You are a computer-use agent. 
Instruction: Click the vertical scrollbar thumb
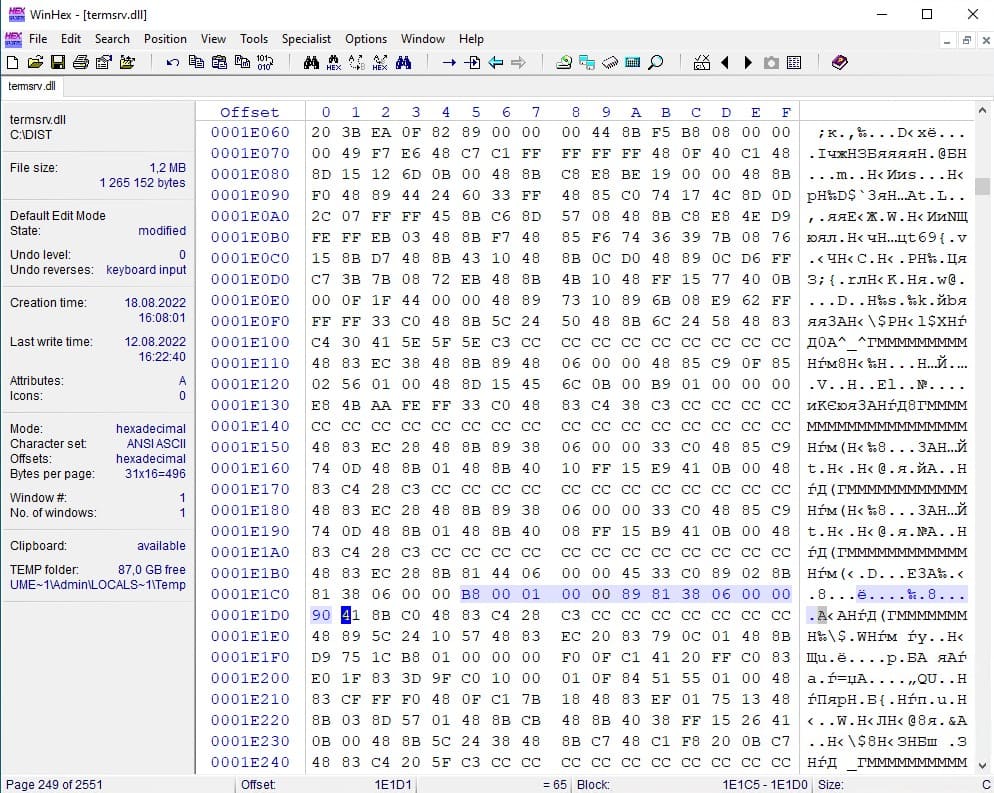(x=982, y=186)
